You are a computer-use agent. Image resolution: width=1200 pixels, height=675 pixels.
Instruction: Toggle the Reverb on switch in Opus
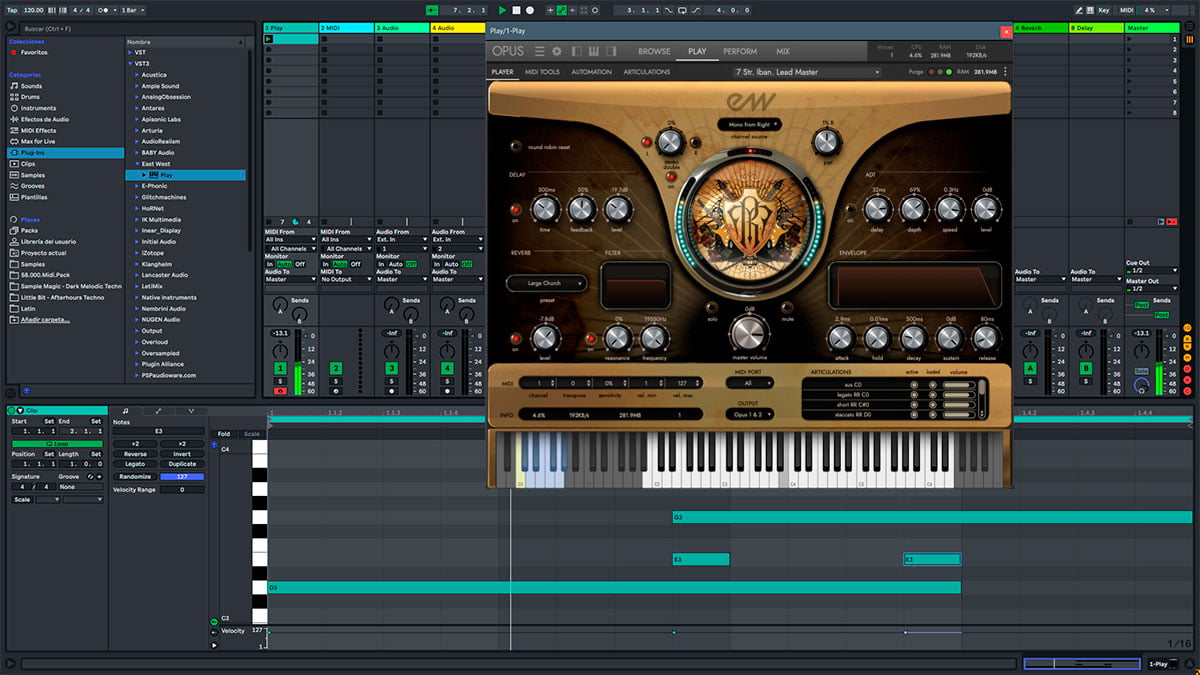pos(516,338)
